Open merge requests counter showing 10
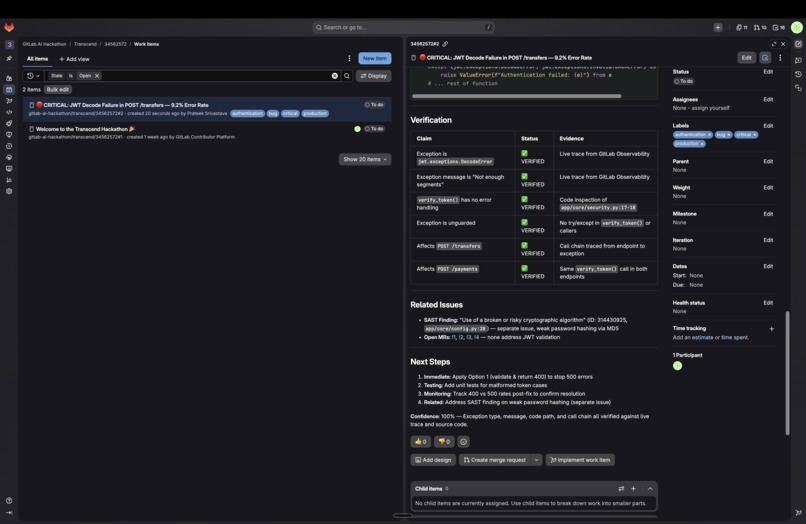 (x=760, y=27)
